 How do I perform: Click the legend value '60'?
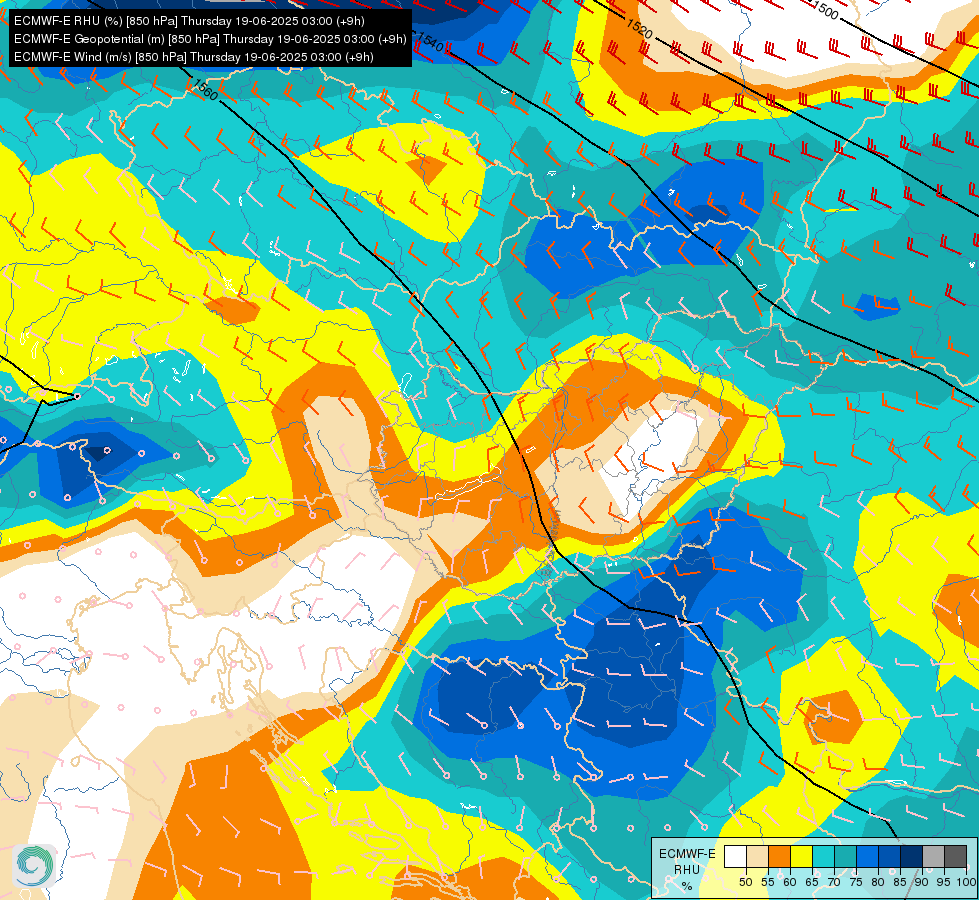[790, 882]
